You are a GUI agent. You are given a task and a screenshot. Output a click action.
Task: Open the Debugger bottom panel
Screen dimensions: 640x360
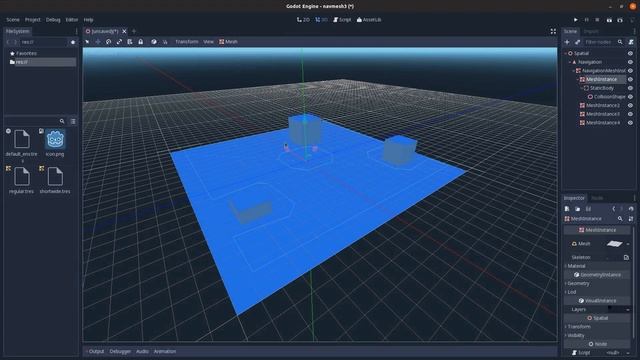120,351
